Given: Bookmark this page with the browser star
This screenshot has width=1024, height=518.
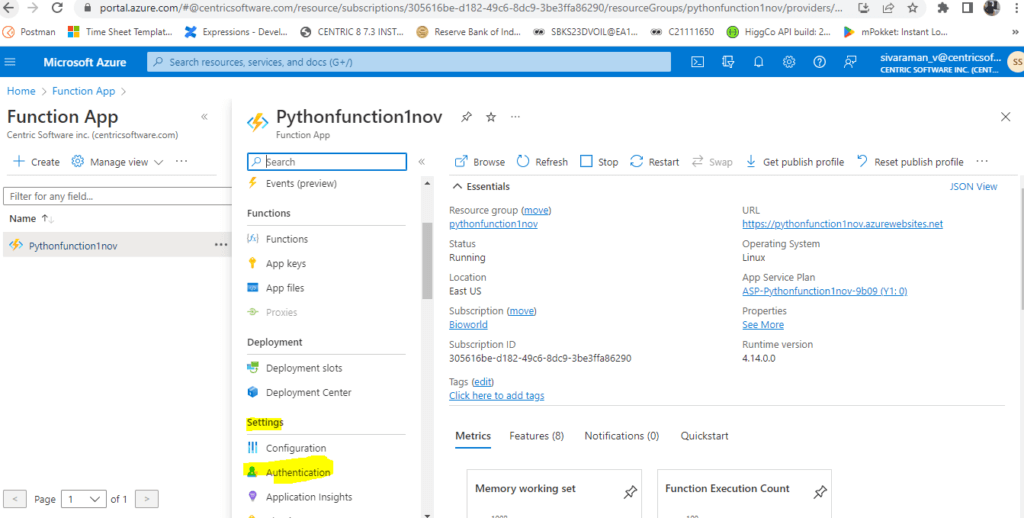Looking at the screenshot, I should 912,8.
